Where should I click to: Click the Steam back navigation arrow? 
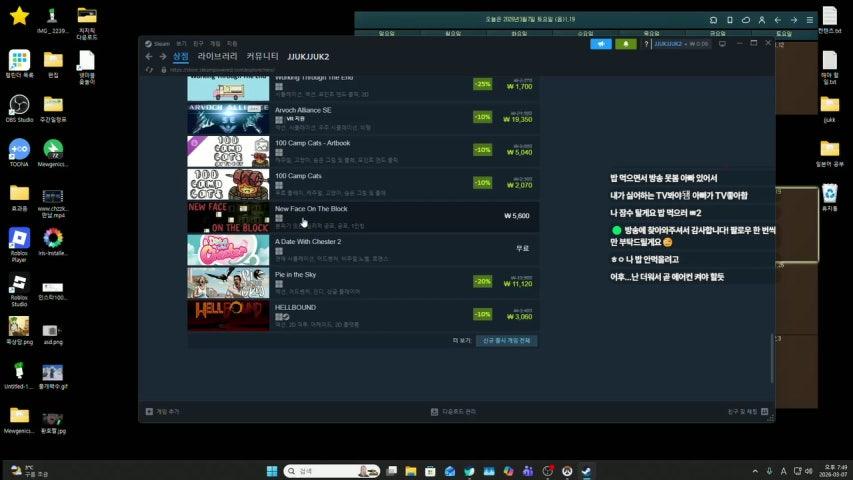click(149, 57)
